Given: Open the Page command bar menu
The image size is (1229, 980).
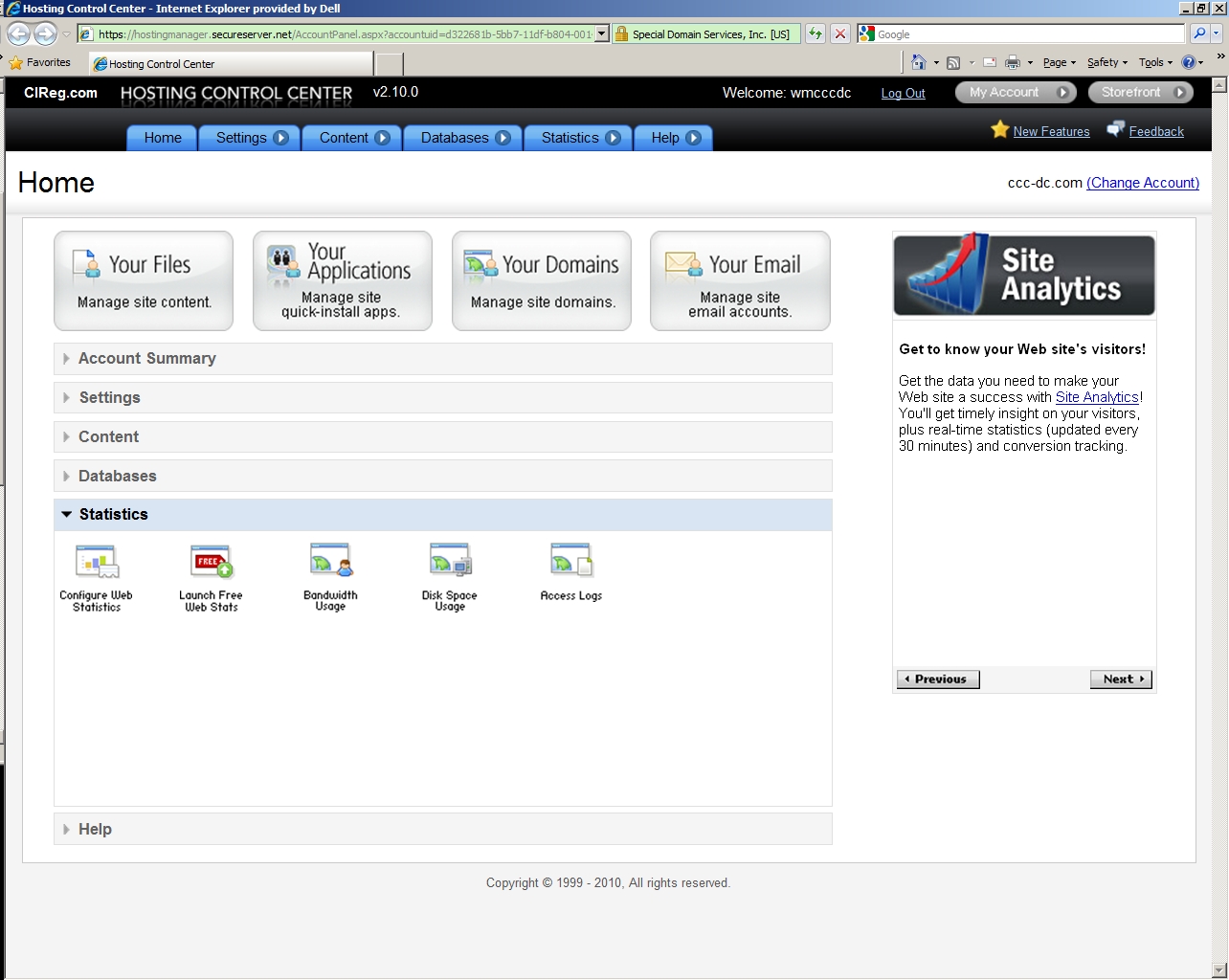Looking at the screenshot, I should tap(1060, 62).
